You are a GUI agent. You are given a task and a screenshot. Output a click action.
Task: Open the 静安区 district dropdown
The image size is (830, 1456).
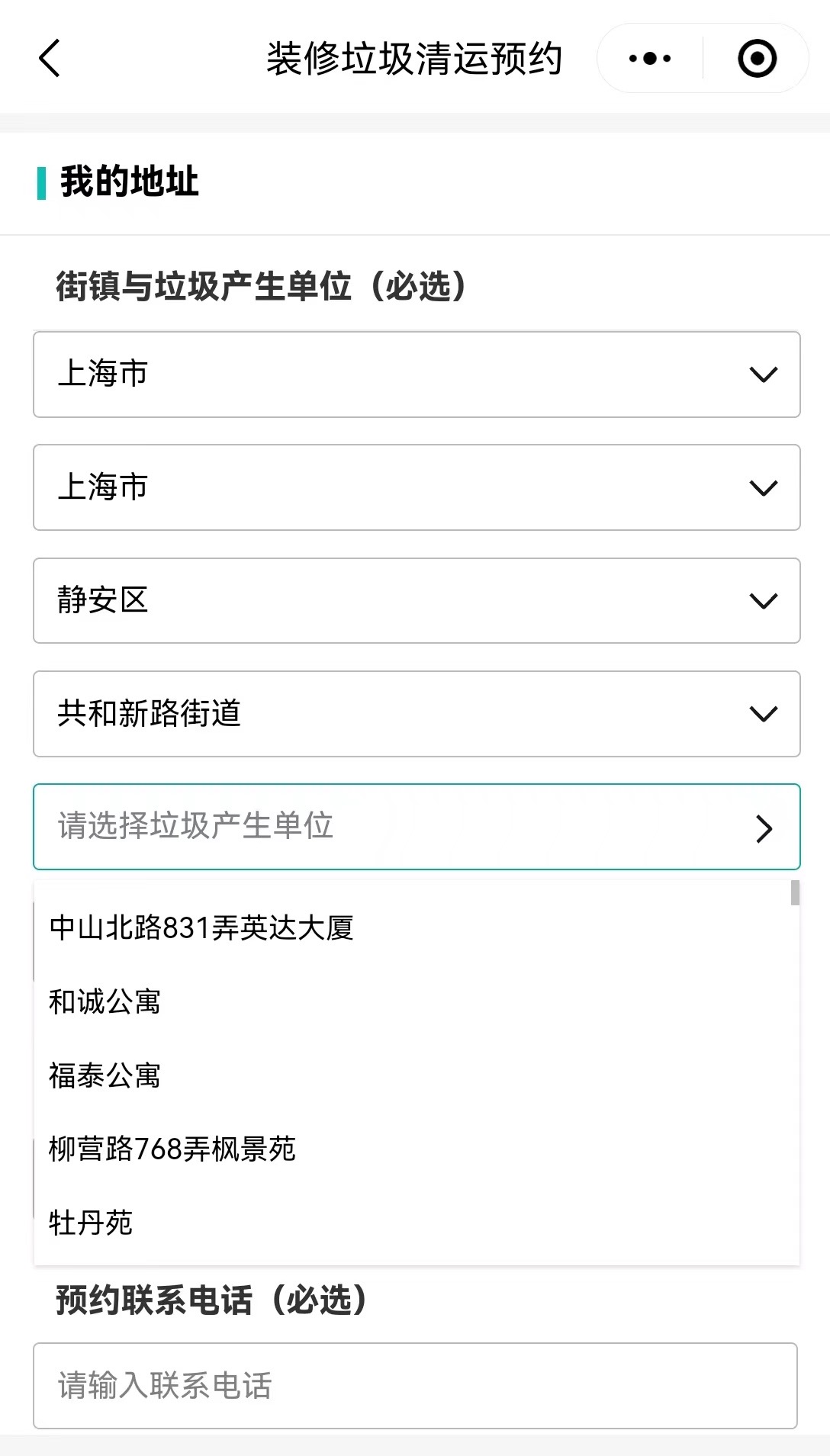[x=417, y=601]
